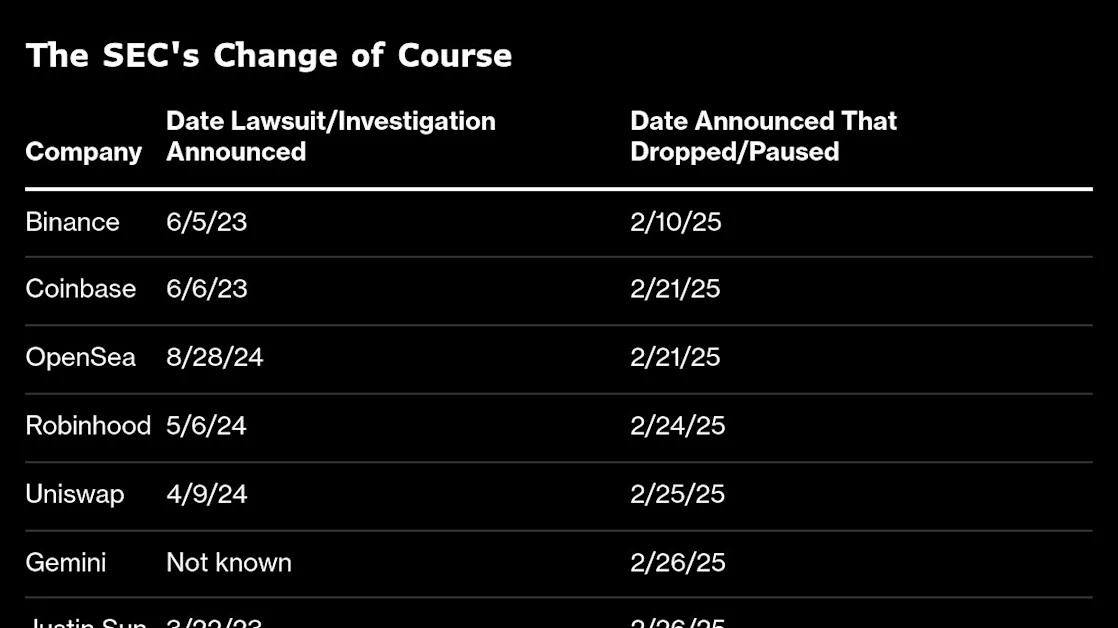Click the Date Announced That Dropped/Paused header

tap(763, 136)
